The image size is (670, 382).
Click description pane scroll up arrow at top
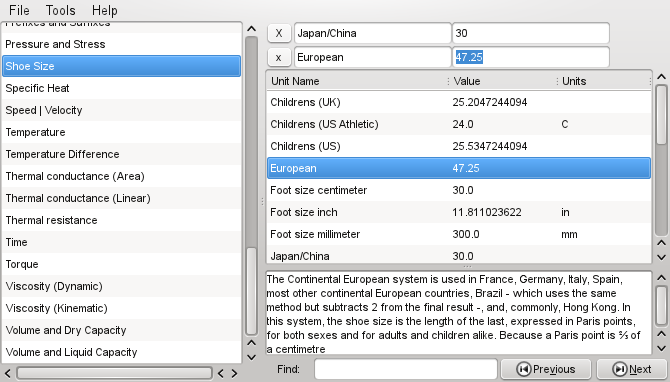pyautogui.click(x=661, y=278)
